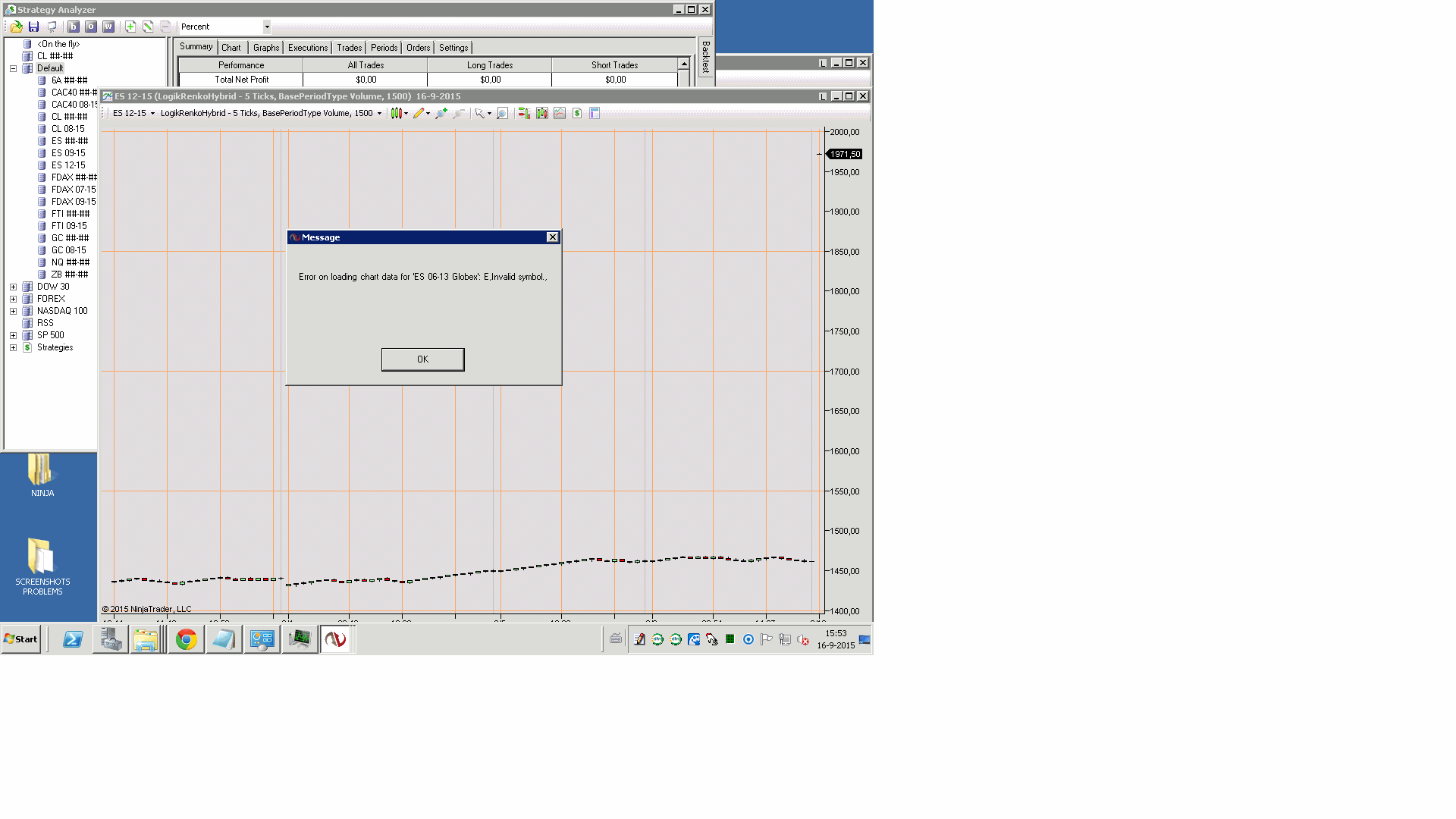Click the 'o' optimize toolbar button
The image size is (1456, 819).
coord(91,27)
